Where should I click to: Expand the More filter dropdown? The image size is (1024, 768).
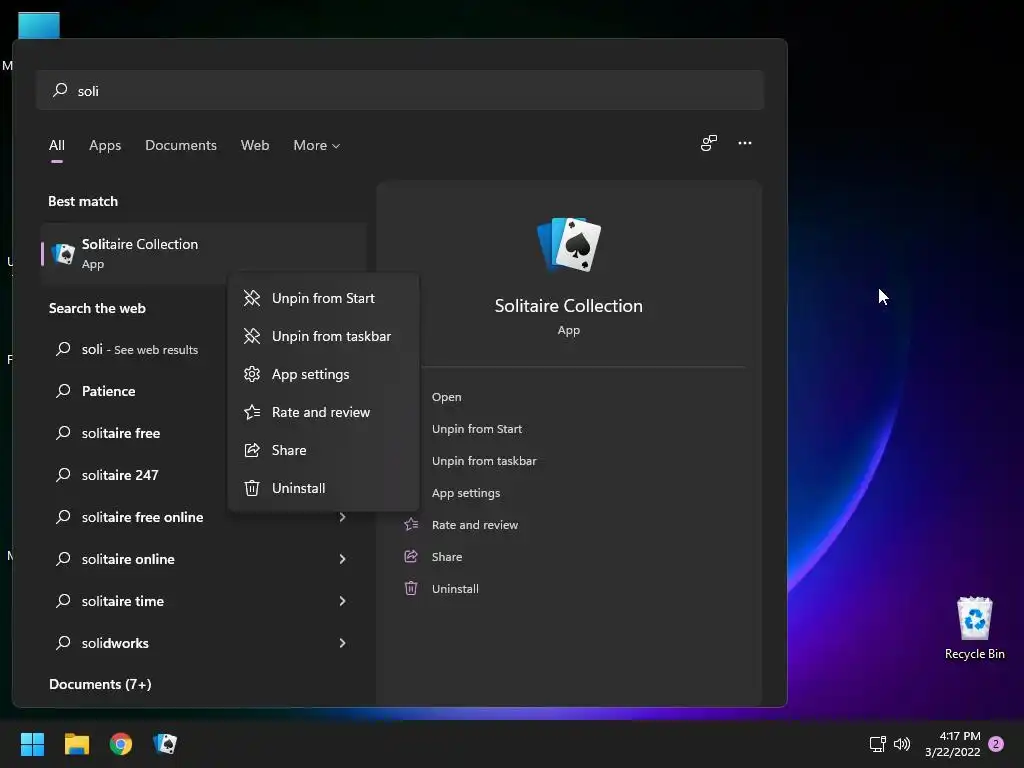(x=317, y=146)
